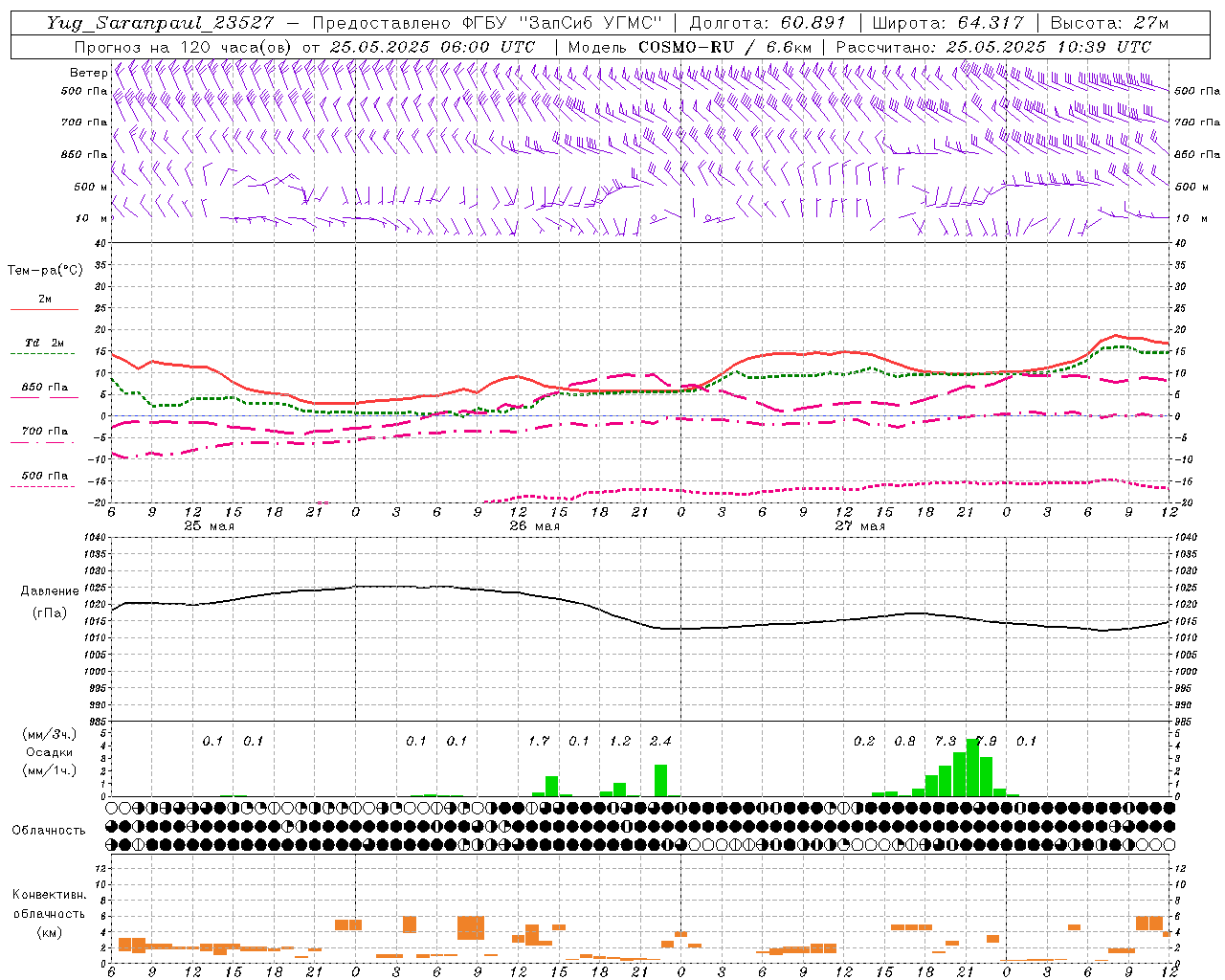Select the Тем-ра(°C) temperature panel label

[45, 270]
